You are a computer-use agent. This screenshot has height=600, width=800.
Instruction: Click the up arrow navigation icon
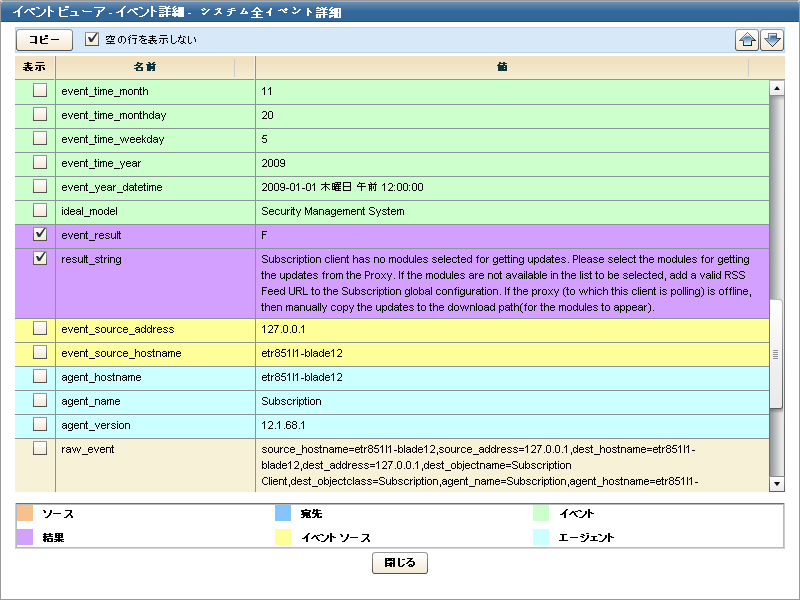click(747, 40)
